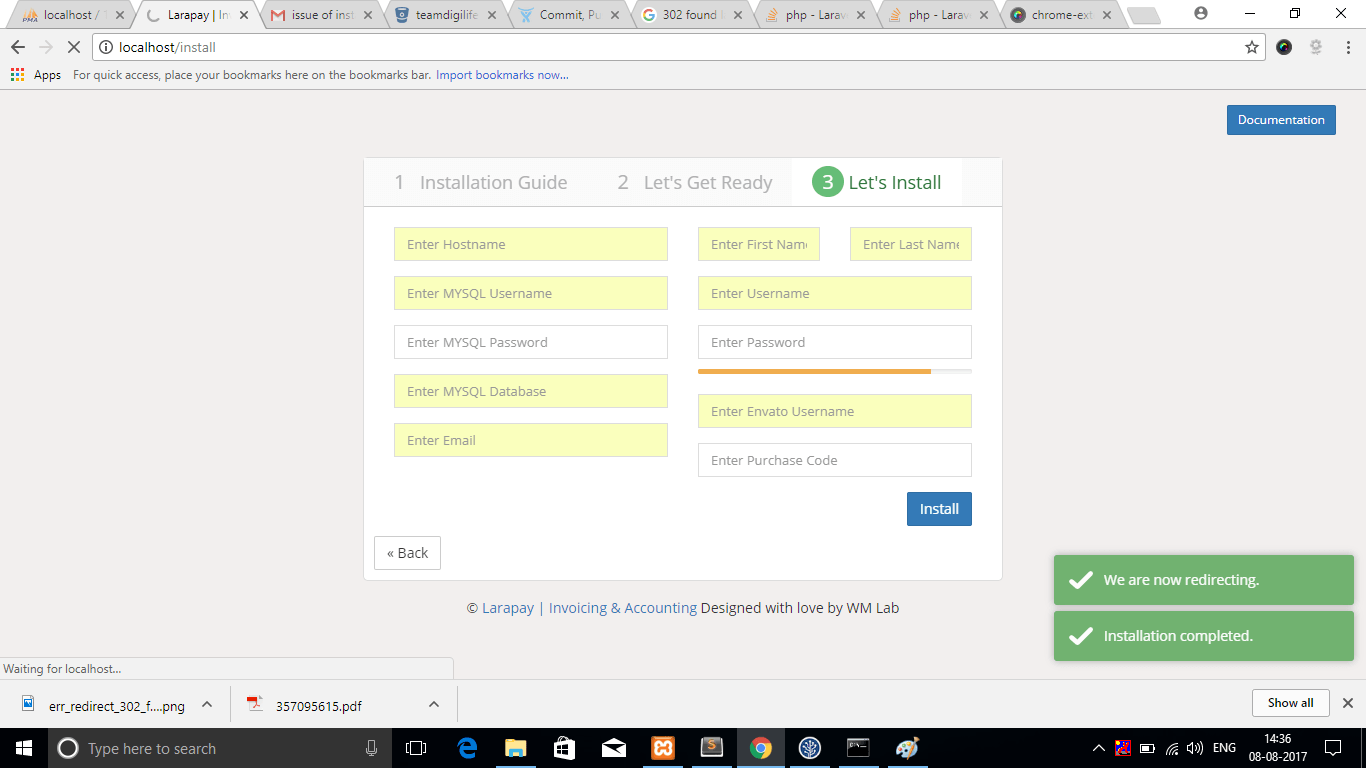The image size is (1366, 768).
Task: Expand options for 357095615.pdf download
Action: 434,704
